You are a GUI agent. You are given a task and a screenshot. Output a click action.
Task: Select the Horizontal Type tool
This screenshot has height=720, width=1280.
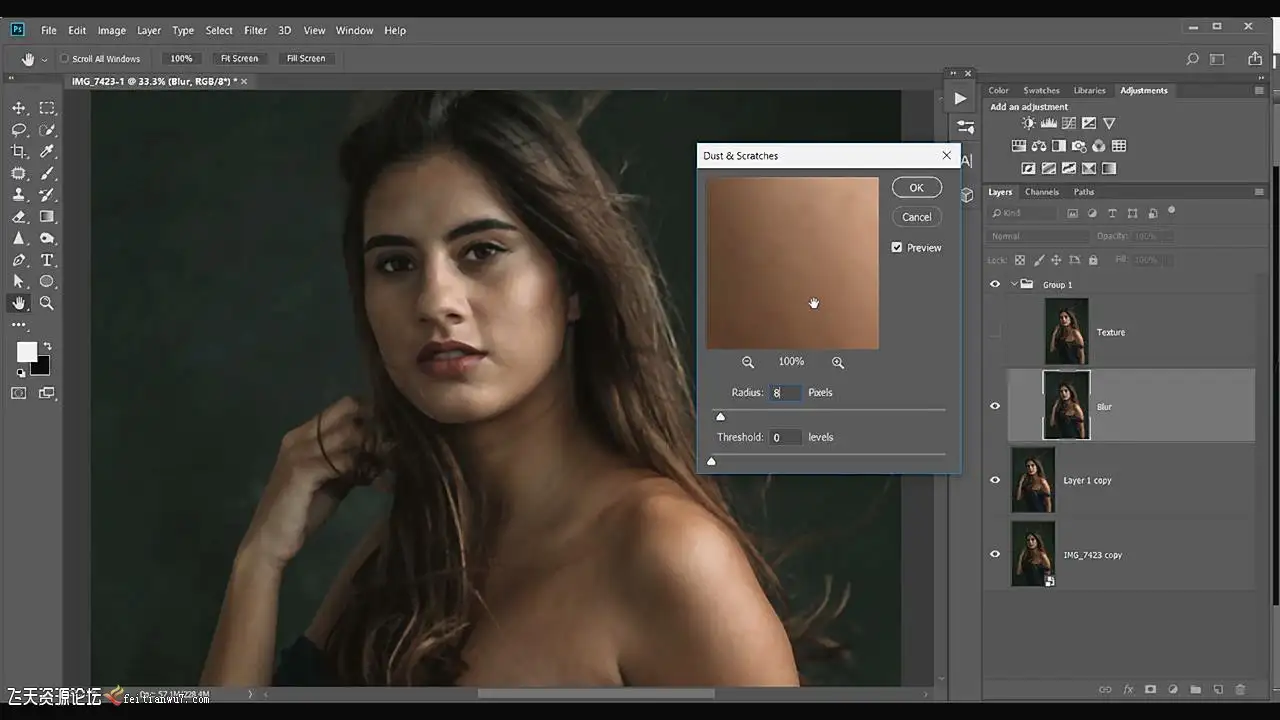[47, 260]
